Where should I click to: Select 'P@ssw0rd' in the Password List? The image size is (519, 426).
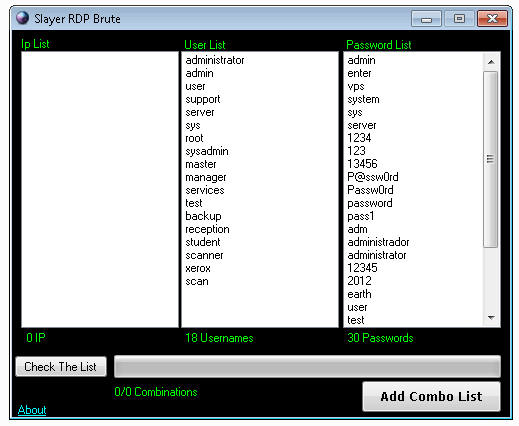[373, 177]
